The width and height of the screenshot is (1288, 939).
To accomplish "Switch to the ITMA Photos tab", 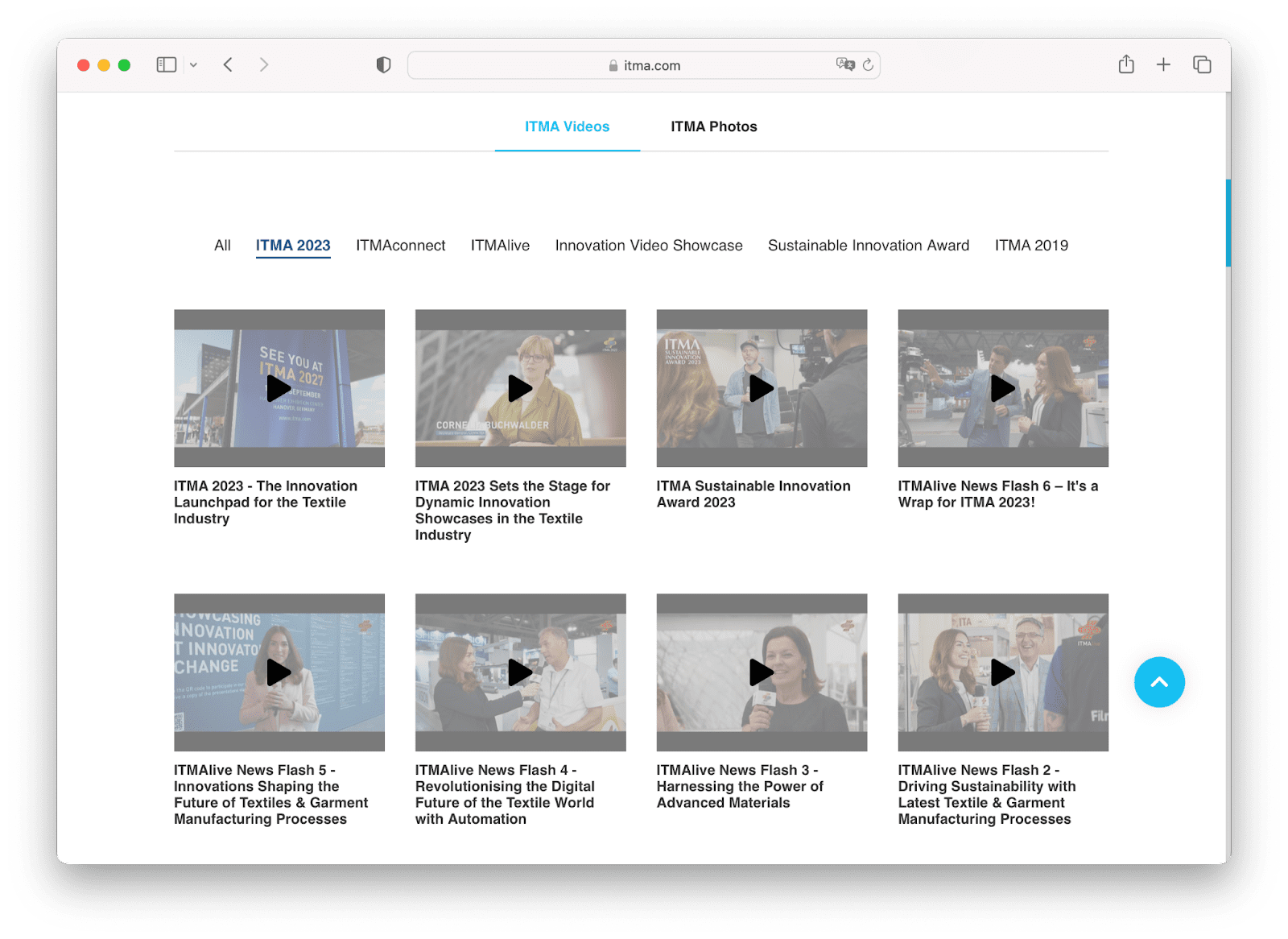I will tap(714, 126).
